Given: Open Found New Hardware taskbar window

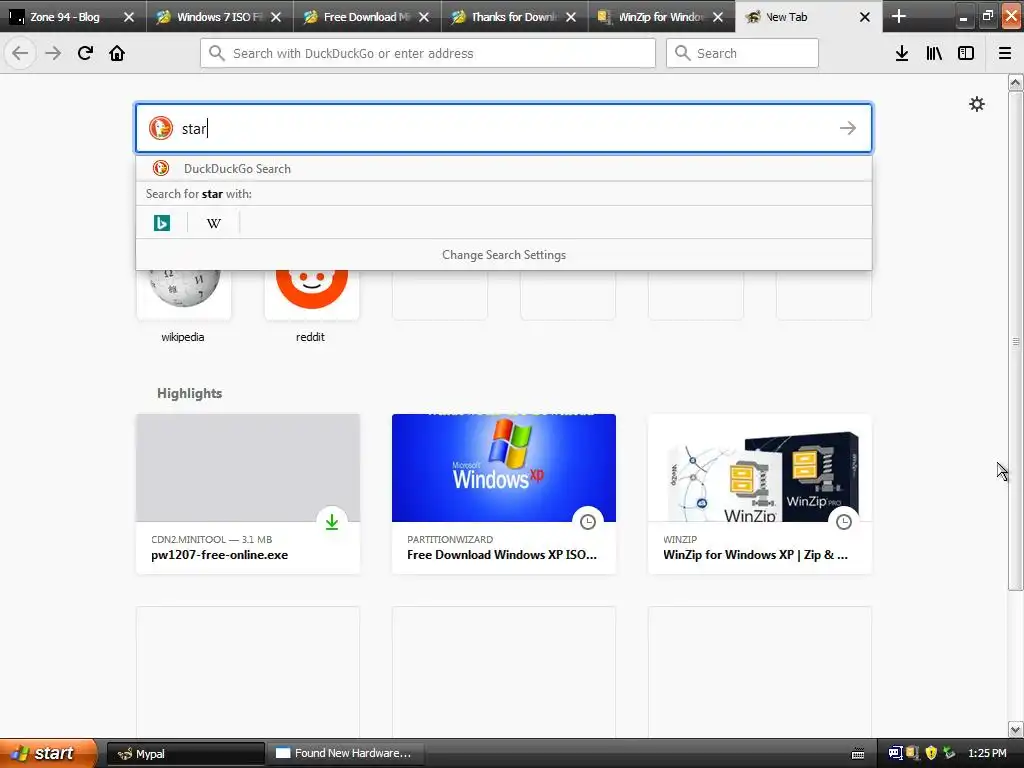Looking at the screenshot, I should [346, 754].
